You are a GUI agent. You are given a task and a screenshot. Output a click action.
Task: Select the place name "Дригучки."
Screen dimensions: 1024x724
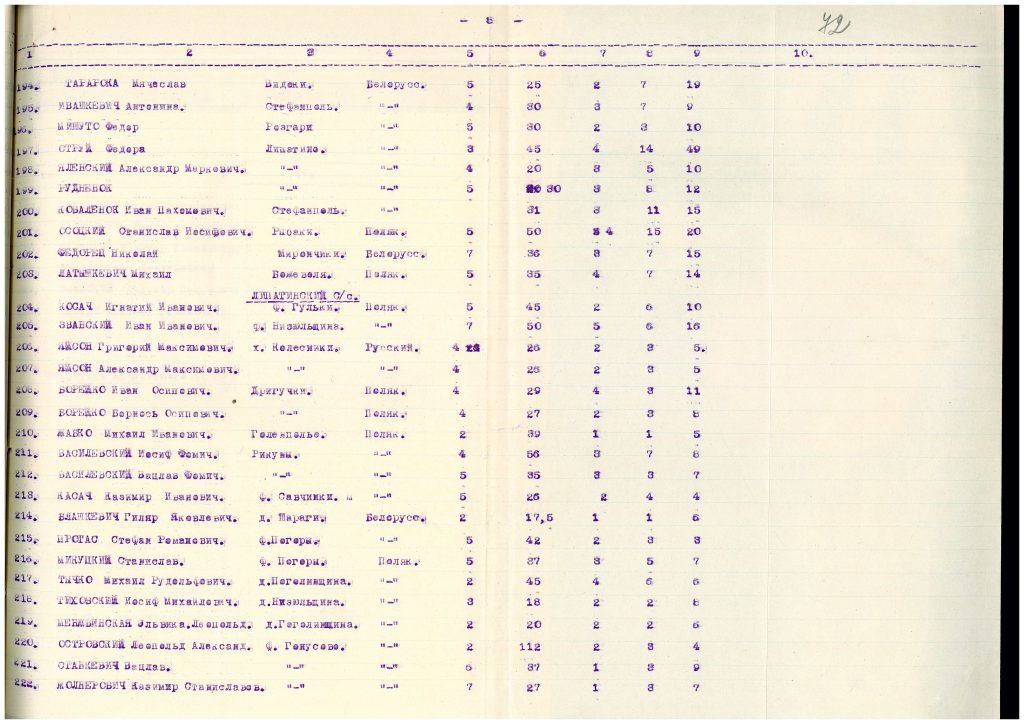click(281, 391)
